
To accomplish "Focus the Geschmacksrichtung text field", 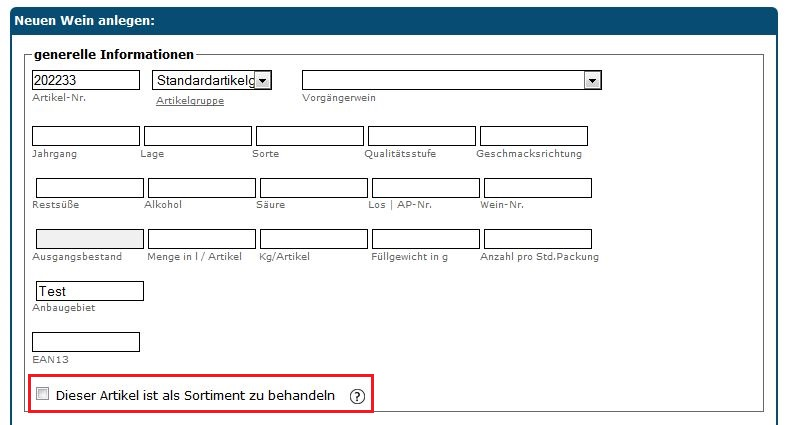I will [x=534, y=136].
